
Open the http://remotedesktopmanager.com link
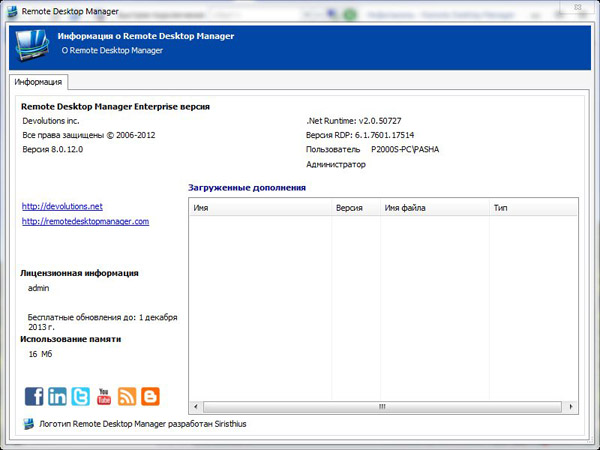pos(85,221)
